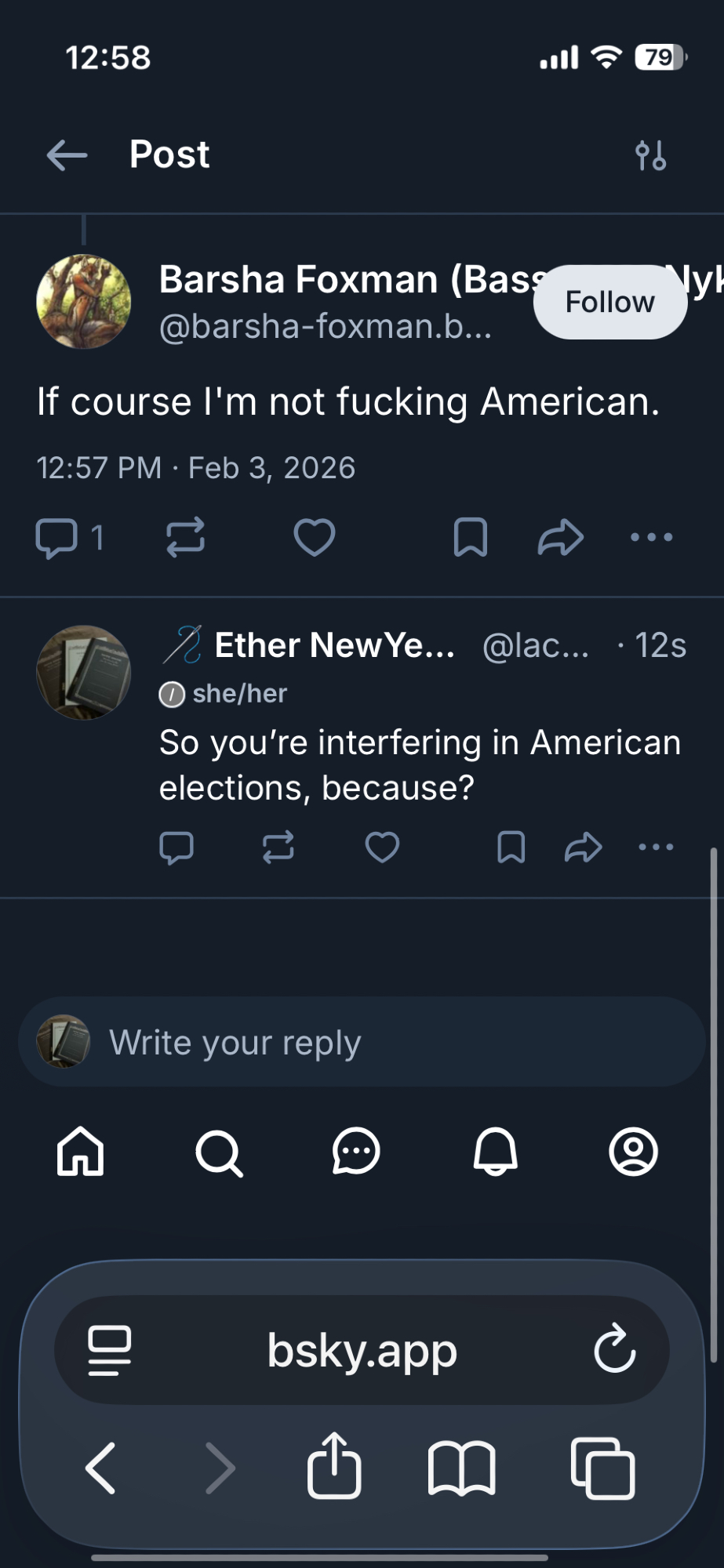
Task: Bookmark the main post
Action: pyautogui.click(x=471, y=538)
